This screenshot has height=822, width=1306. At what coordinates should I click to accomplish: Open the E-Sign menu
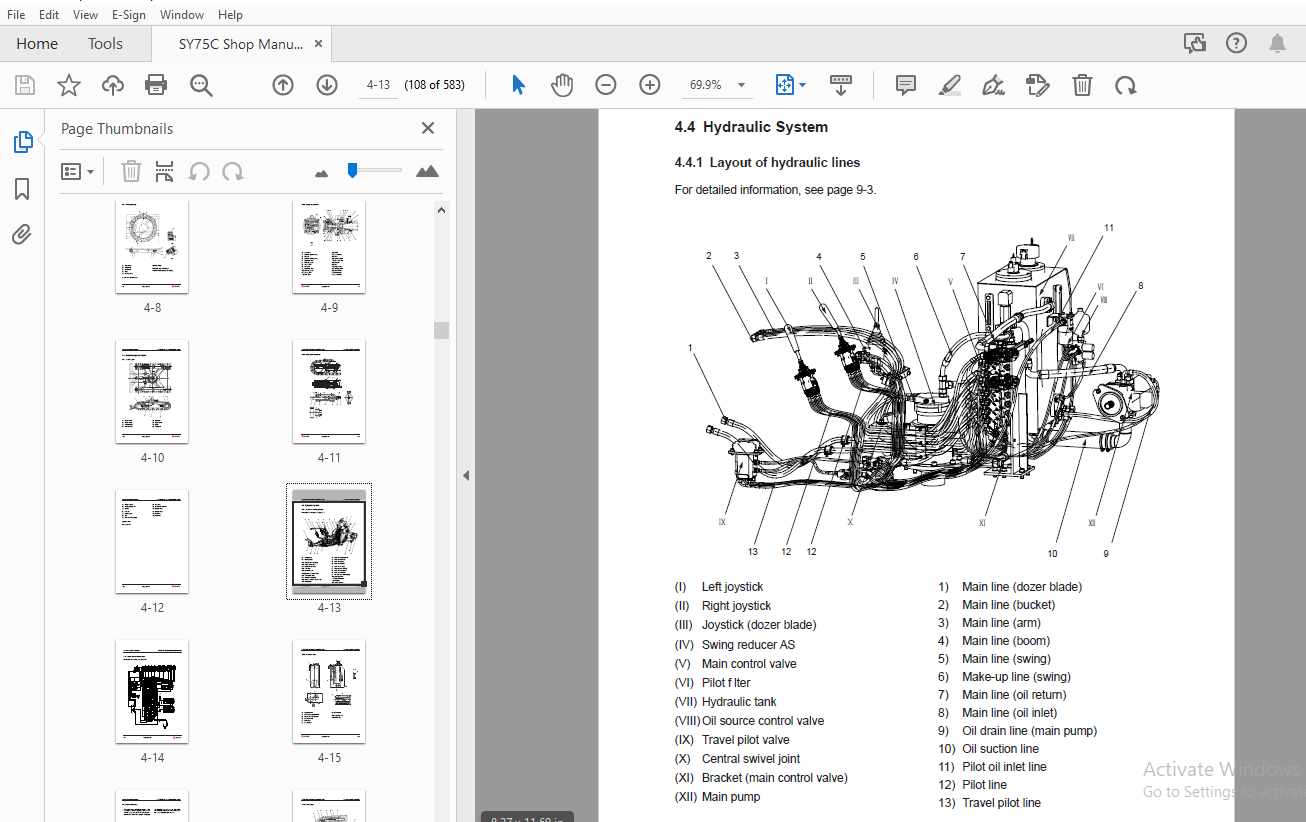(x=129, y=15)
